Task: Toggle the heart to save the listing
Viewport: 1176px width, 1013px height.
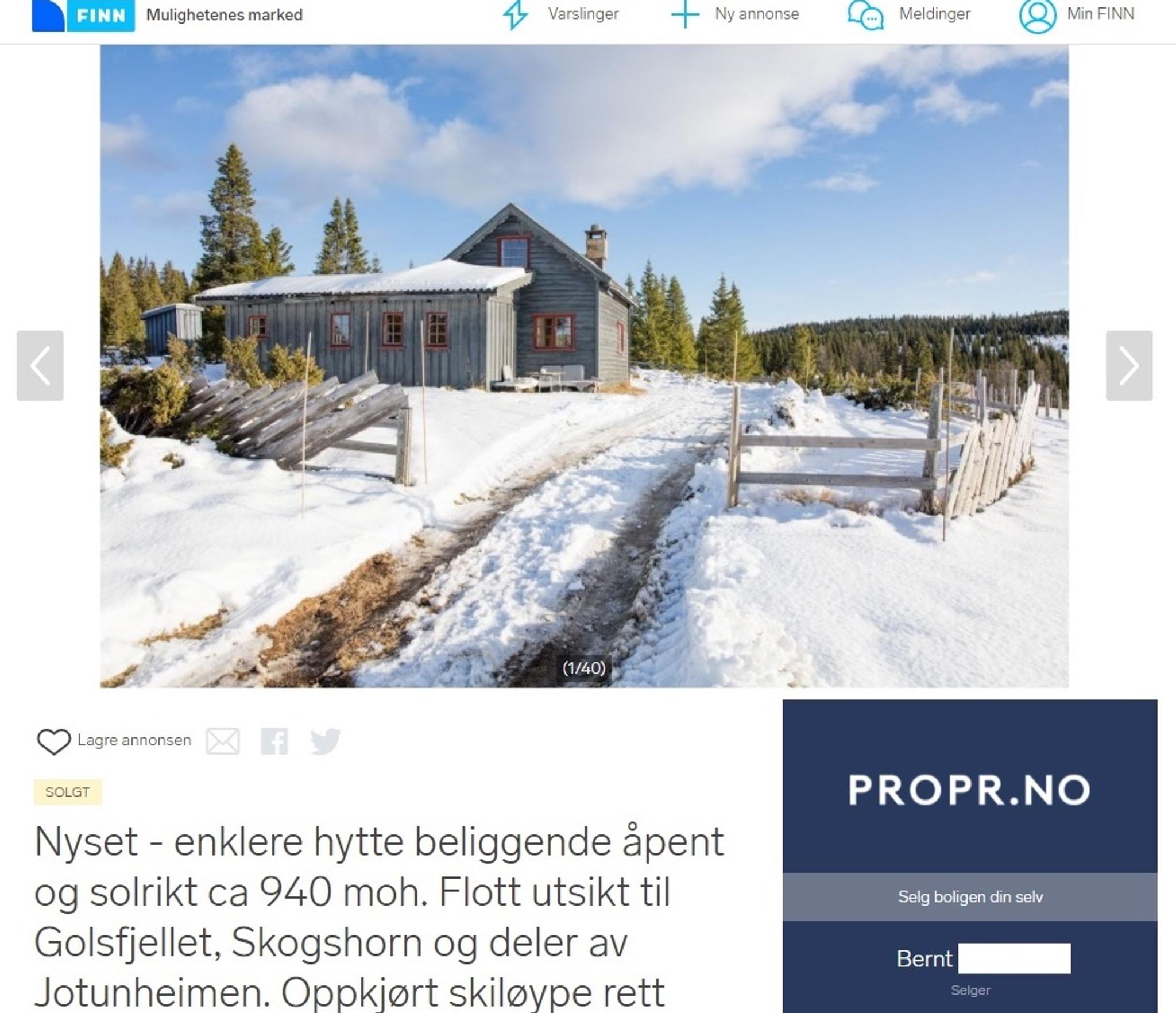Action: [x=53, y=741]
